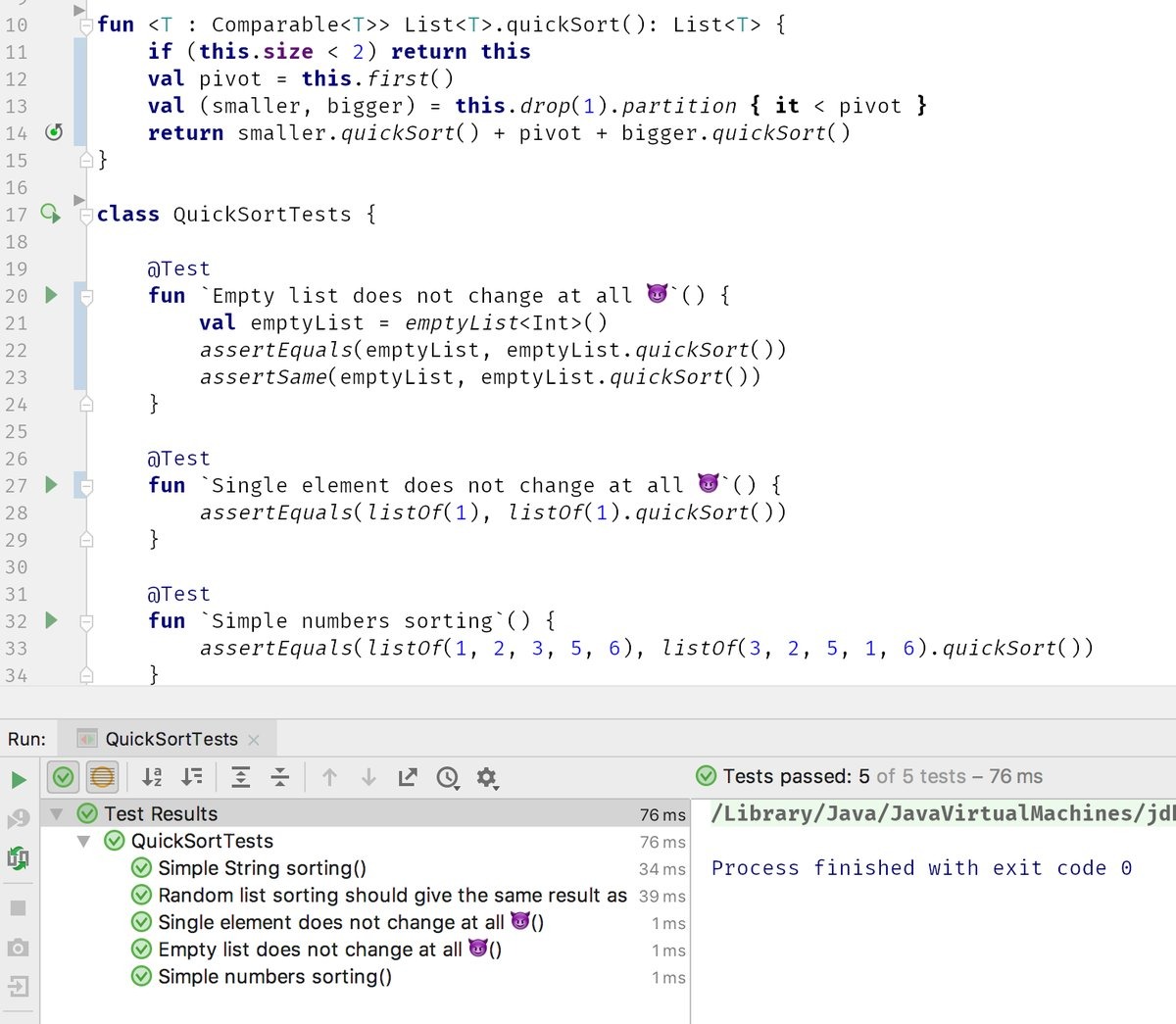Screen dimensions: 1176x1024
Task: Click the JavaVirtualMachines path in console
Action: pos(943,813)
